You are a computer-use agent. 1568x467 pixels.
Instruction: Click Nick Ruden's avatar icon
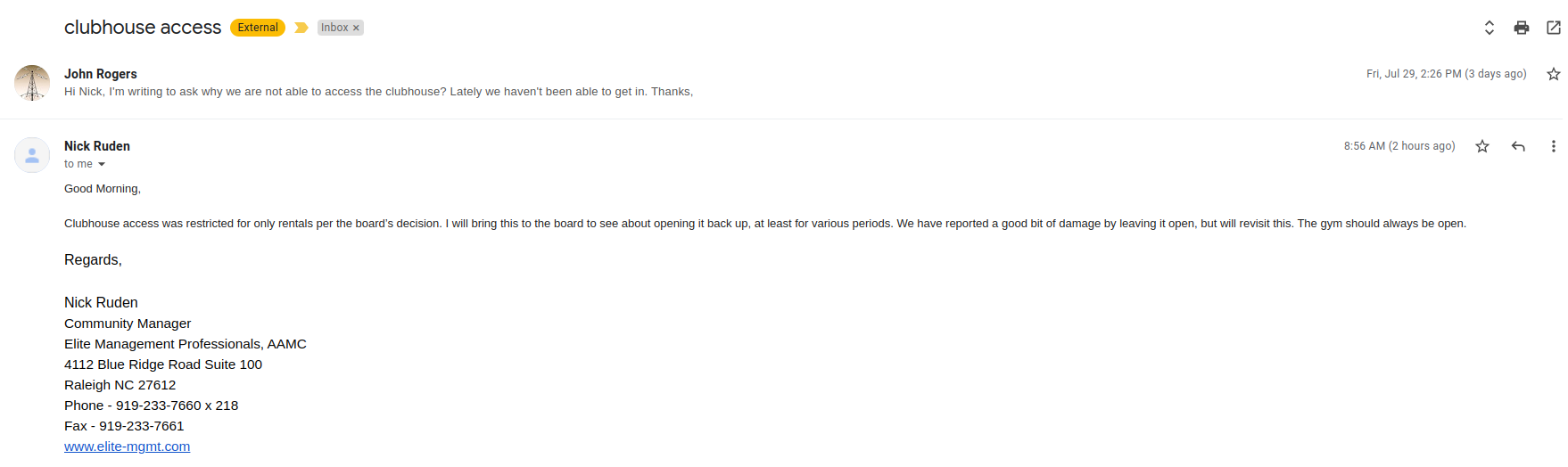tap(32, 155)
